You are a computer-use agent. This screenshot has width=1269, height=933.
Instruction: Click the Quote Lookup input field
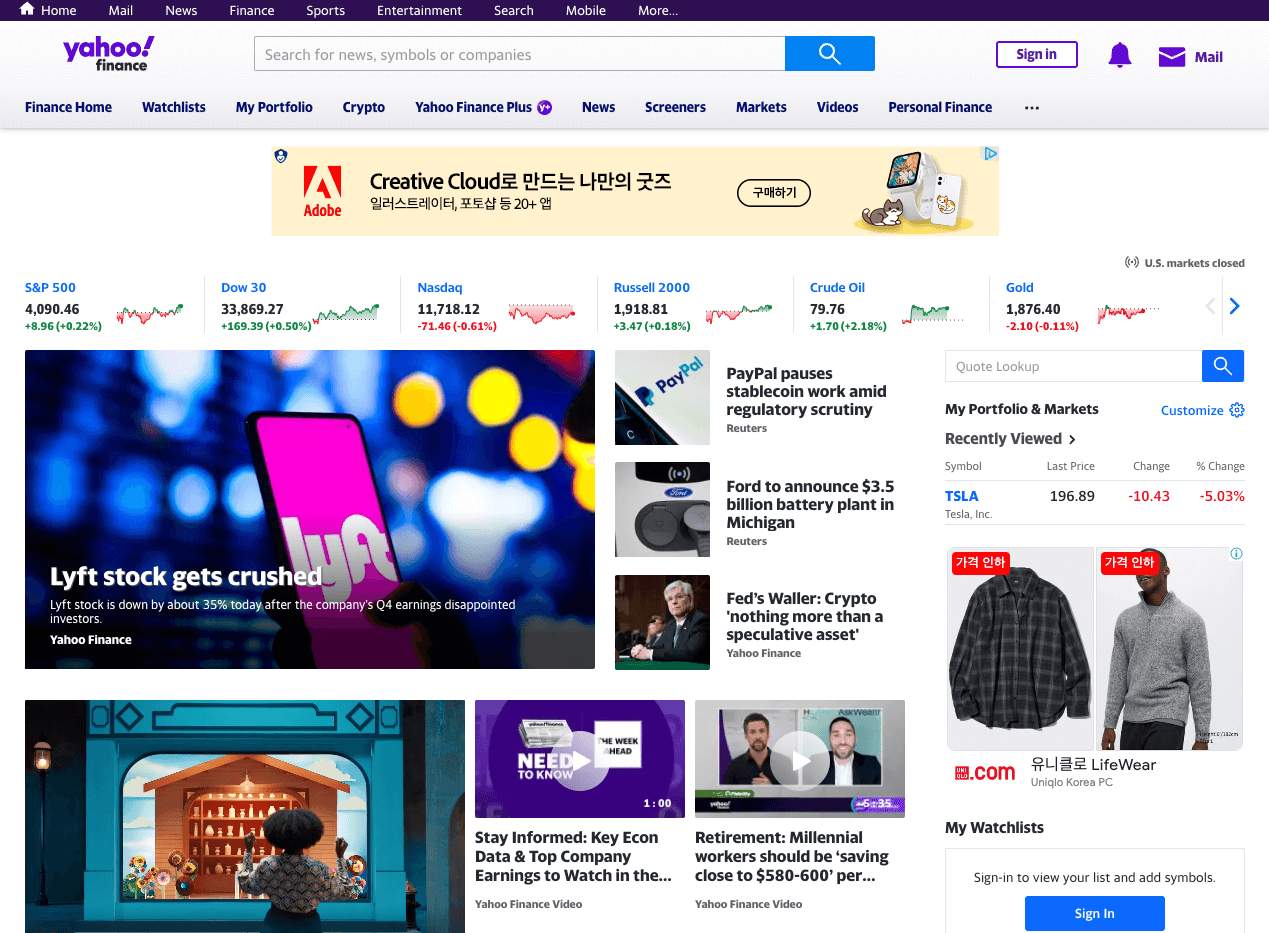pos(1073,366)
